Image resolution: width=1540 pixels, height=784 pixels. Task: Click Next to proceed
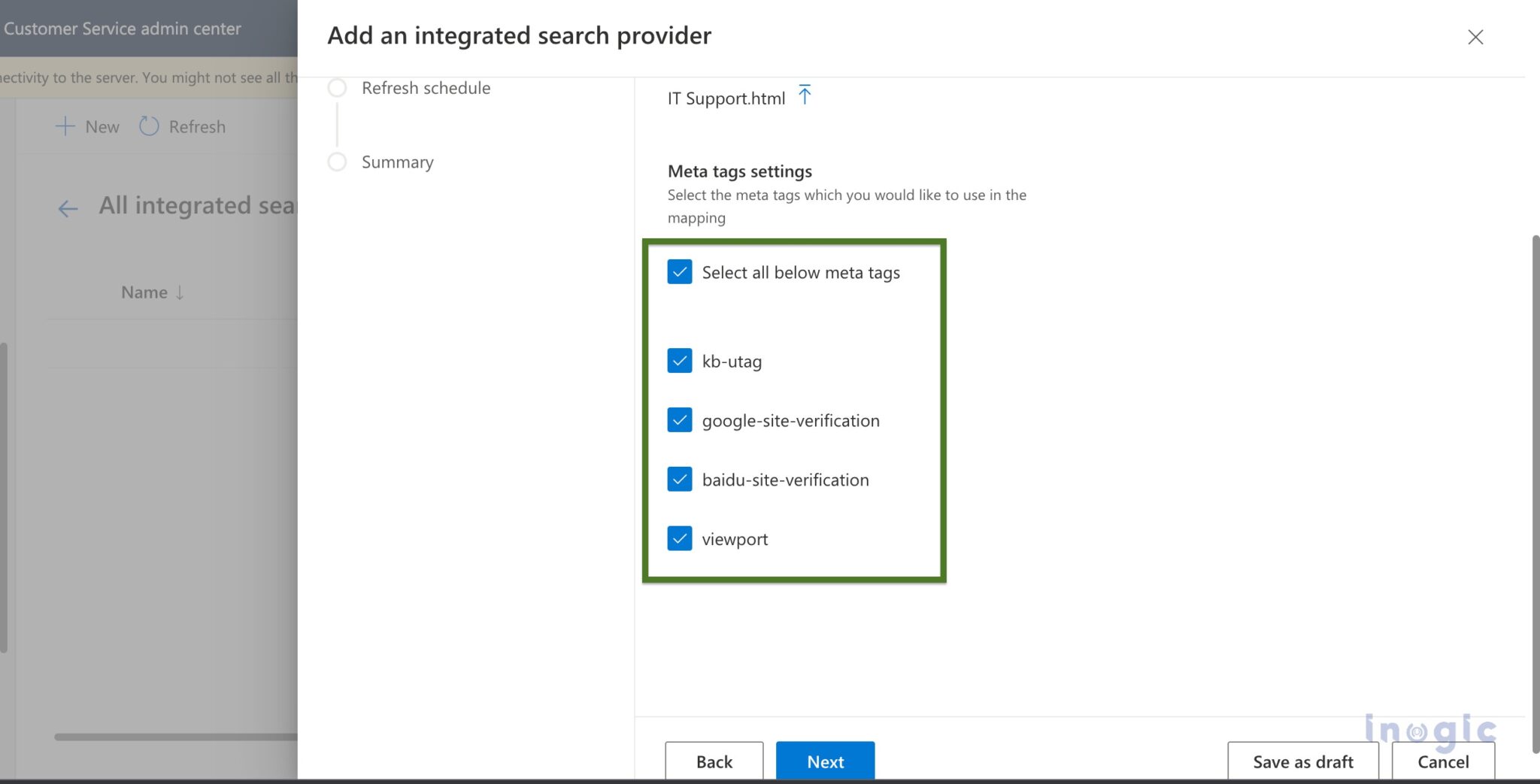coord(825,761)
